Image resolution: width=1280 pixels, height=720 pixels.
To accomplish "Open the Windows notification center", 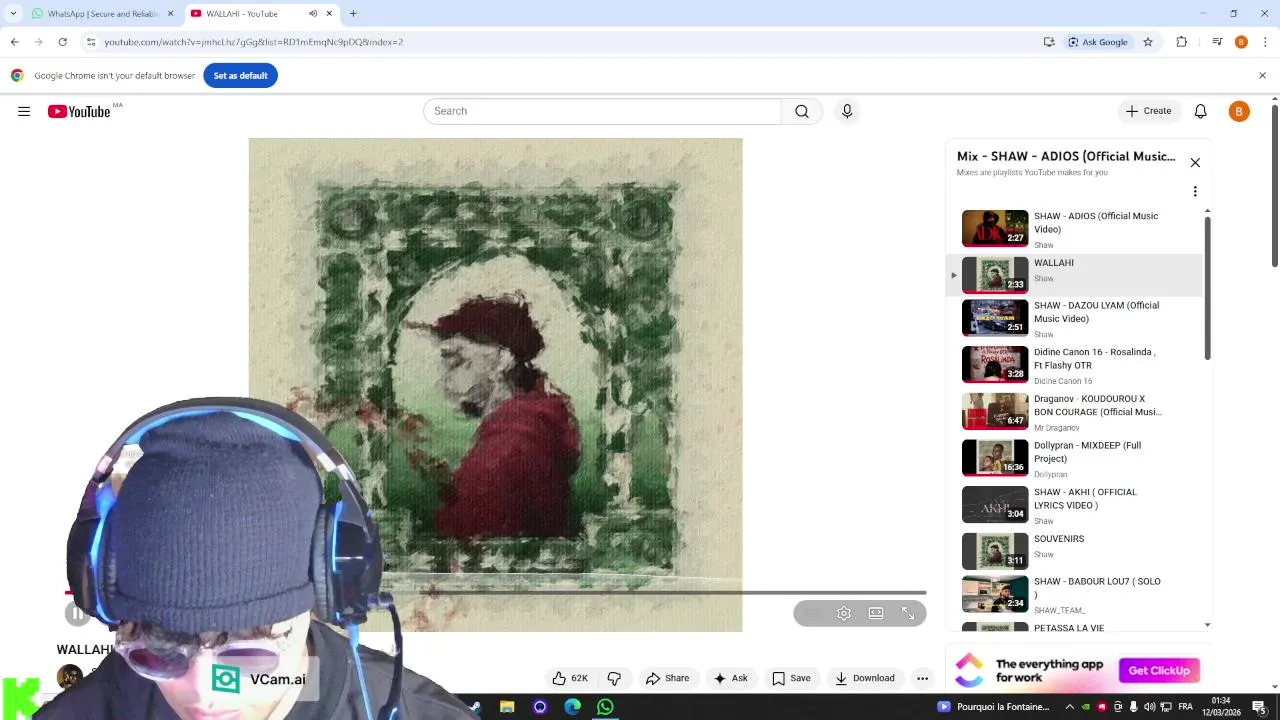I will point(1259,707).
